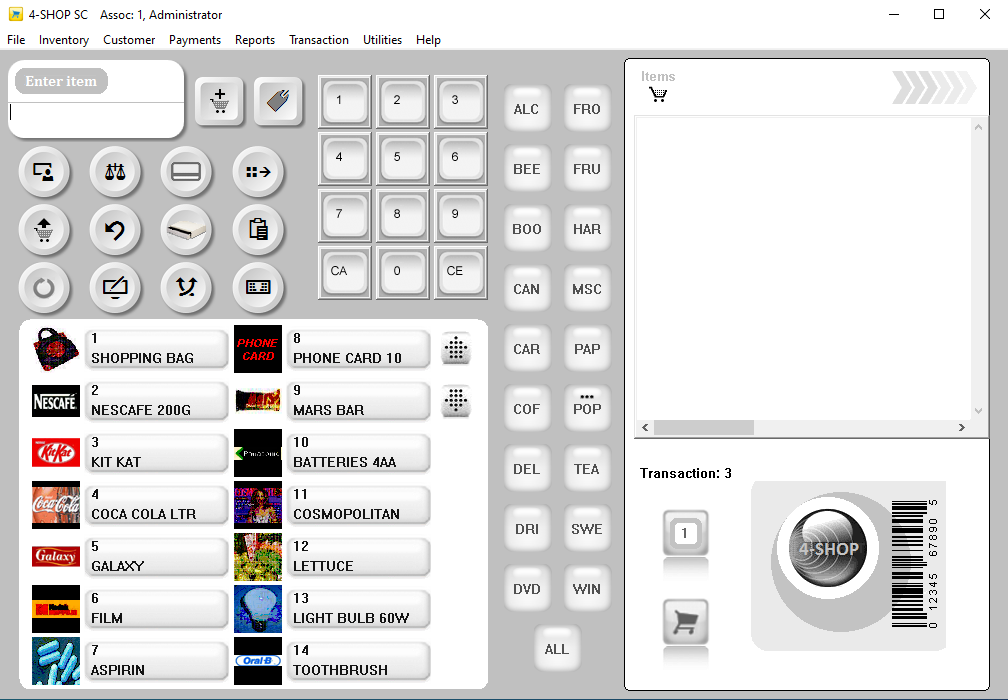Click the items list scroll right arrow
Viewport: 1008px width, 700px height.
[962, 427]
